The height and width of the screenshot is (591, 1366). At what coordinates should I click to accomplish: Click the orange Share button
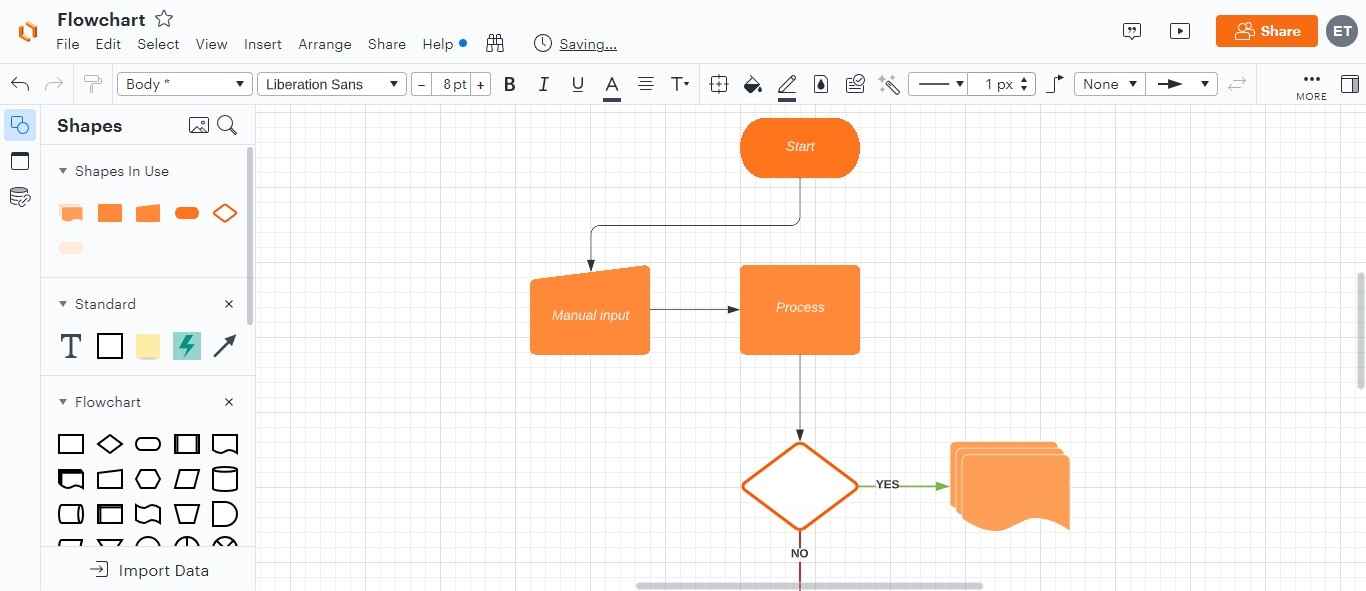pos(1267,31)
